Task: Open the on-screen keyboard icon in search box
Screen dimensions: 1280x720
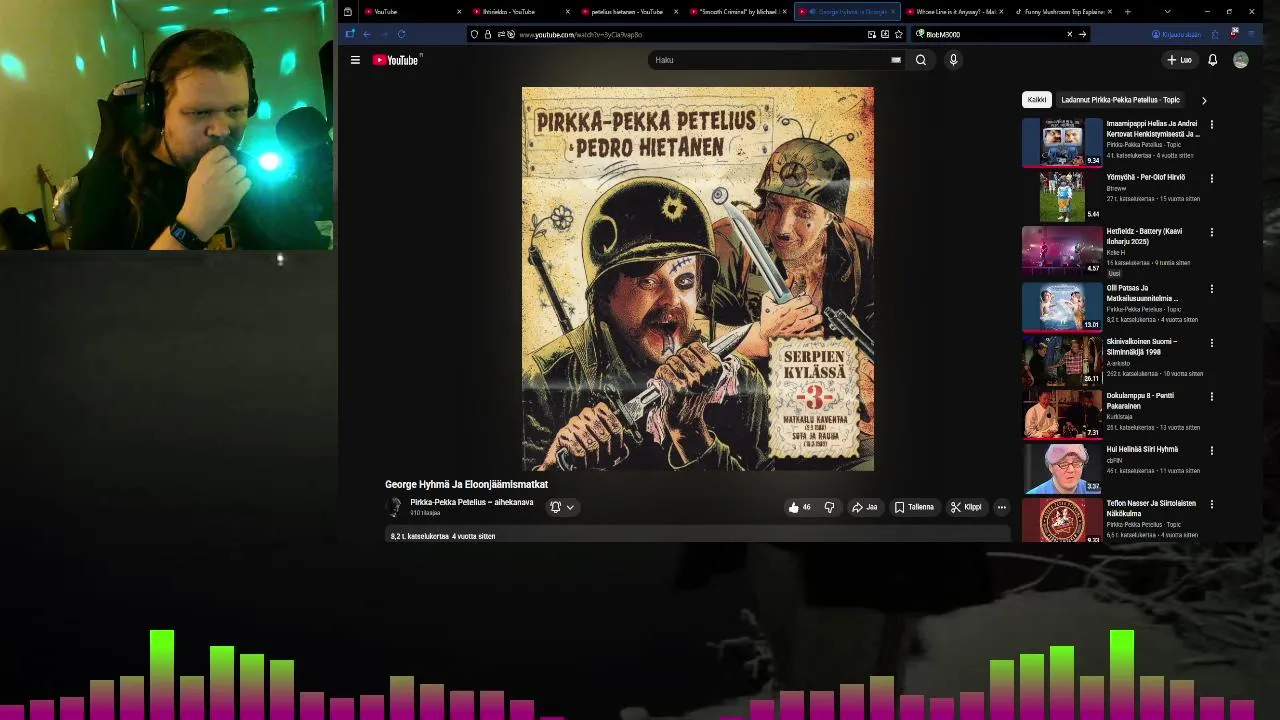Action: pos(896,60)
